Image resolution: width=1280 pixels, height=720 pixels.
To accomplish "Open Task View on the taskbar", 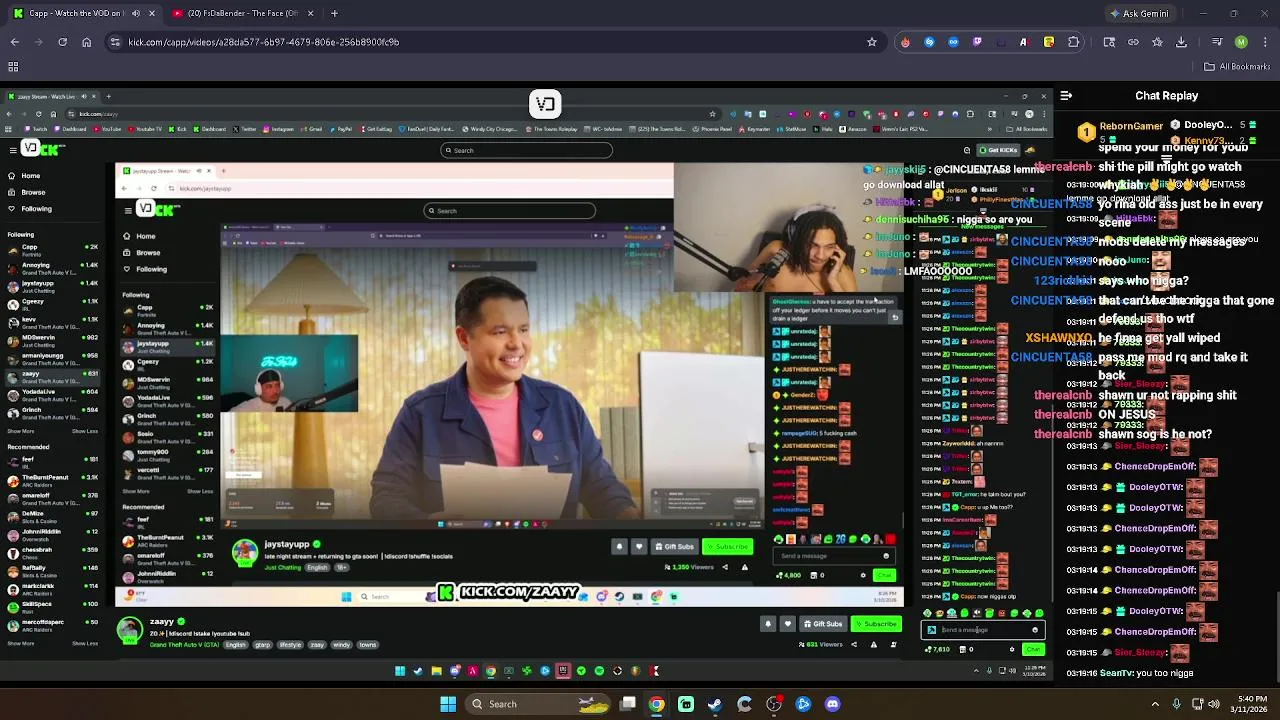I will coord(628,704).
